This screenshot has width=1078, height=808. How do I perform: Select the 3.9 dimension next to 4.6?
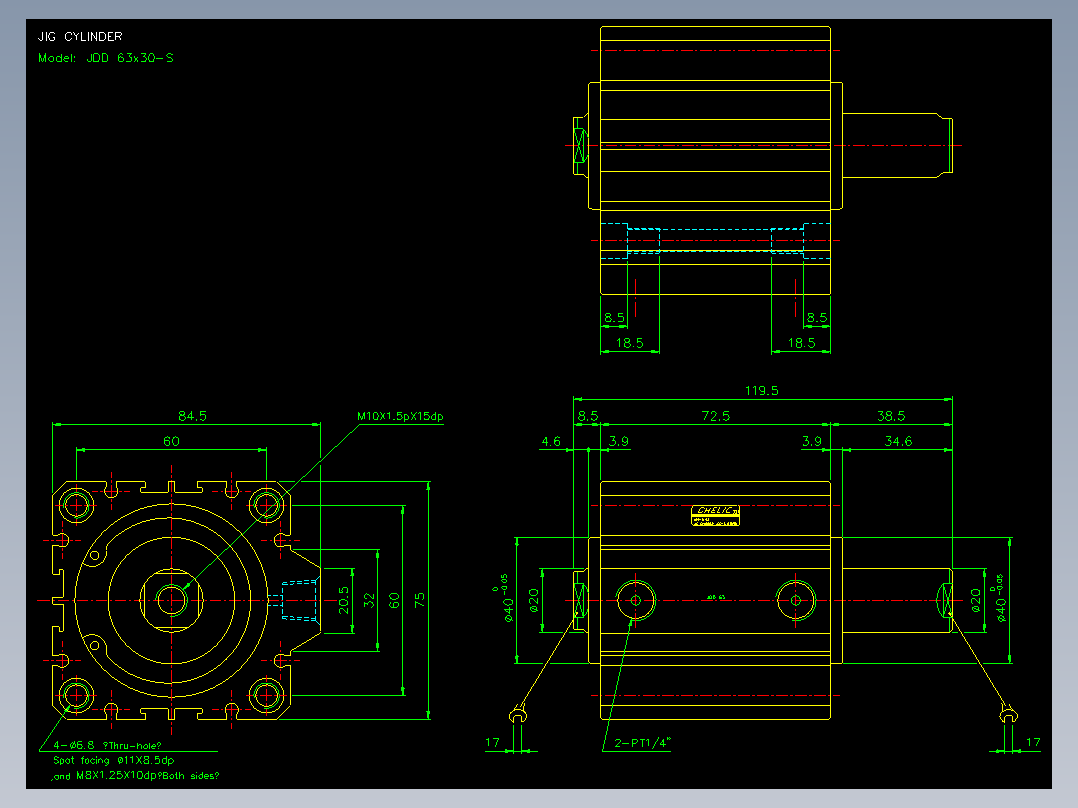point(619,441)
